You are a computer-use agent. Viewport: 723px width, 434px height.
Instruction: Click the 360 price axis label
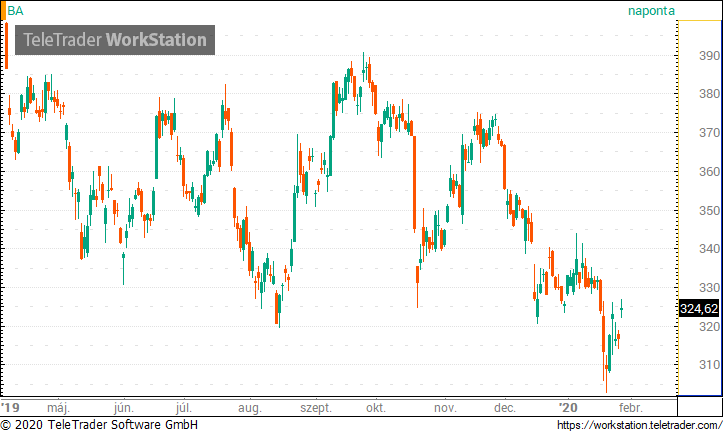click(709, 172)
